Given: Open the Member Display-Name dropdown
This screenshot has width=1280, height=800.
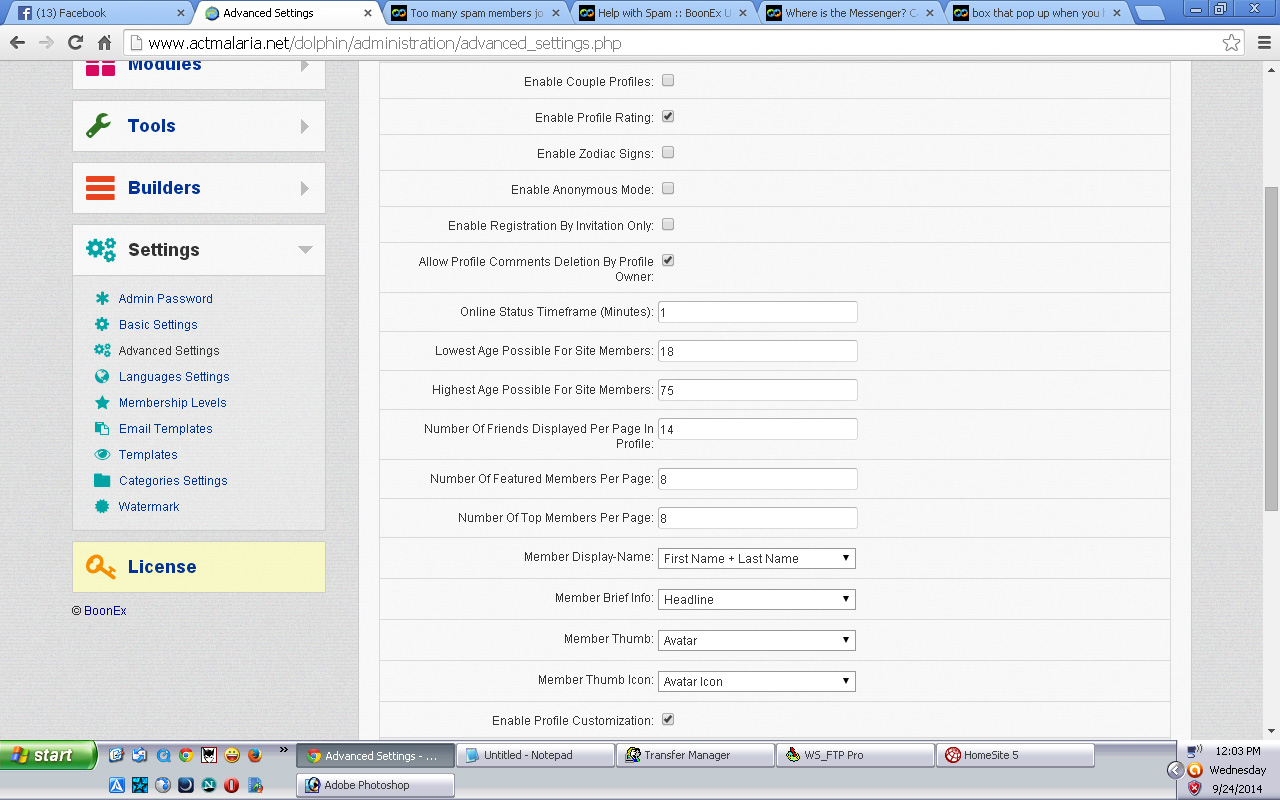Looking at the screenshot, I should (757, 558).
